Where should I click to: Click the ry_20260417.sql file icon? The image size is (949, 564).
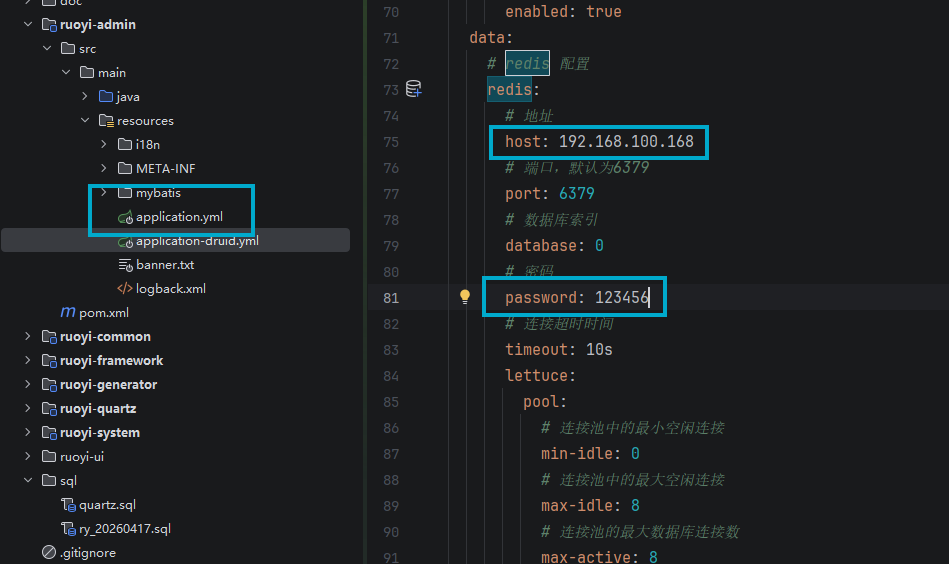click(x=68, y=528)
